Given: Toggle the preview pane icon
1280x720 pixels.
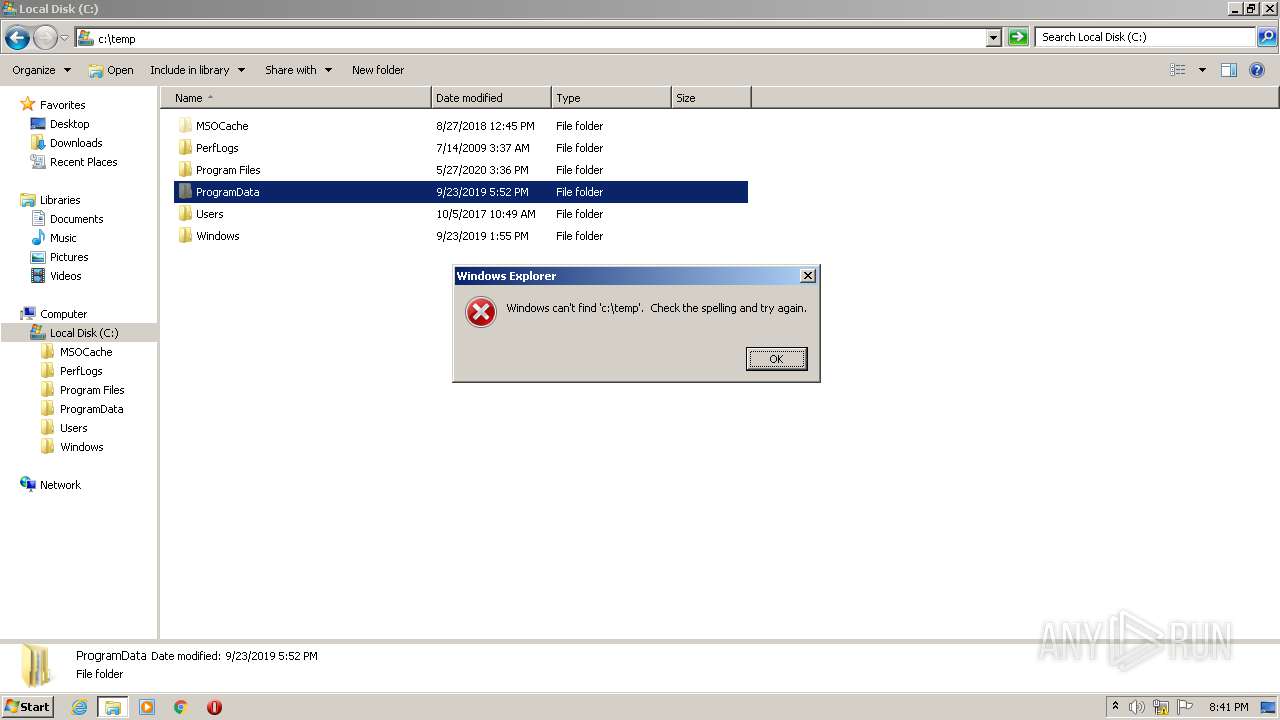Looking at the screenshot, I should 1229,70.
